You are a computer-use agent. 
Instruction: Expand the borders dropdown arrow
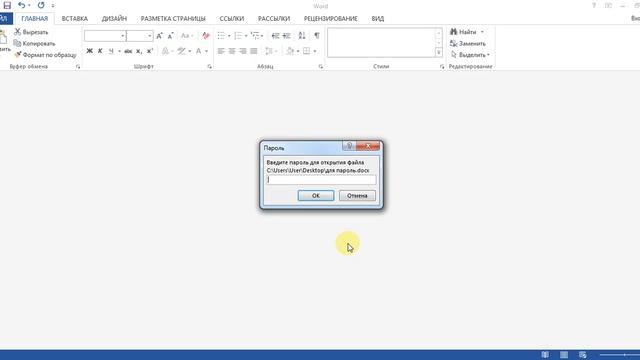[315, 51]
